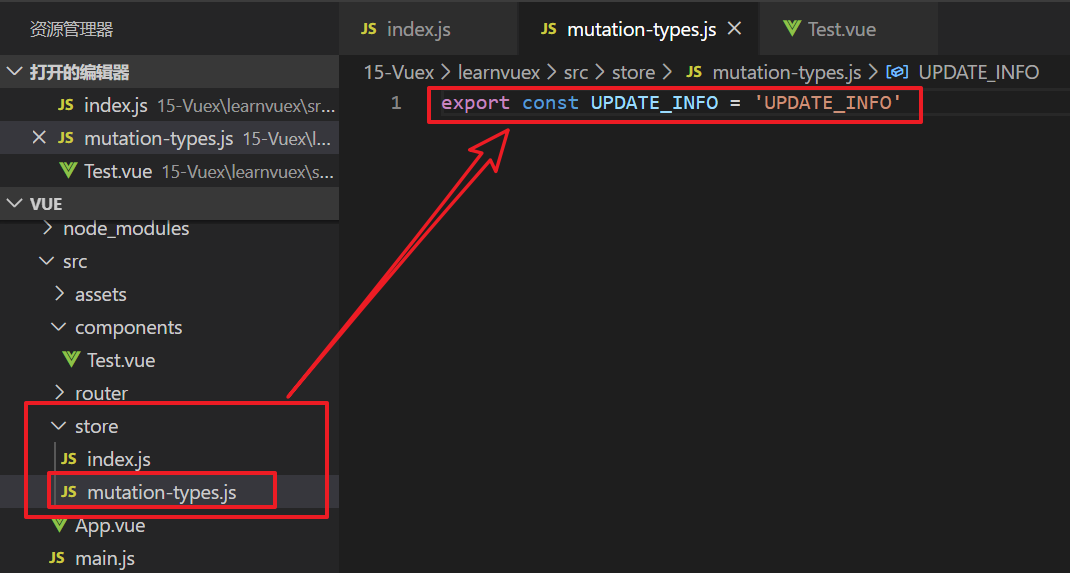Close the mutation-types.js tab with its X

(x=734, y=29)
